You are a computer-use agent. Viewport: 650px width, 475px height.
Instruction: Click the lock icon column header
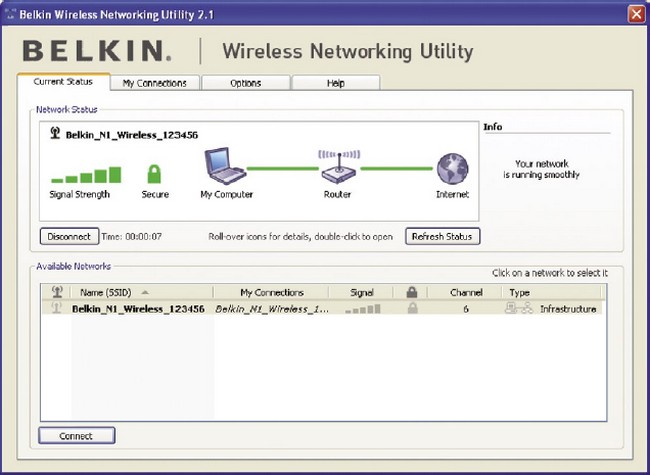point(412,292)
